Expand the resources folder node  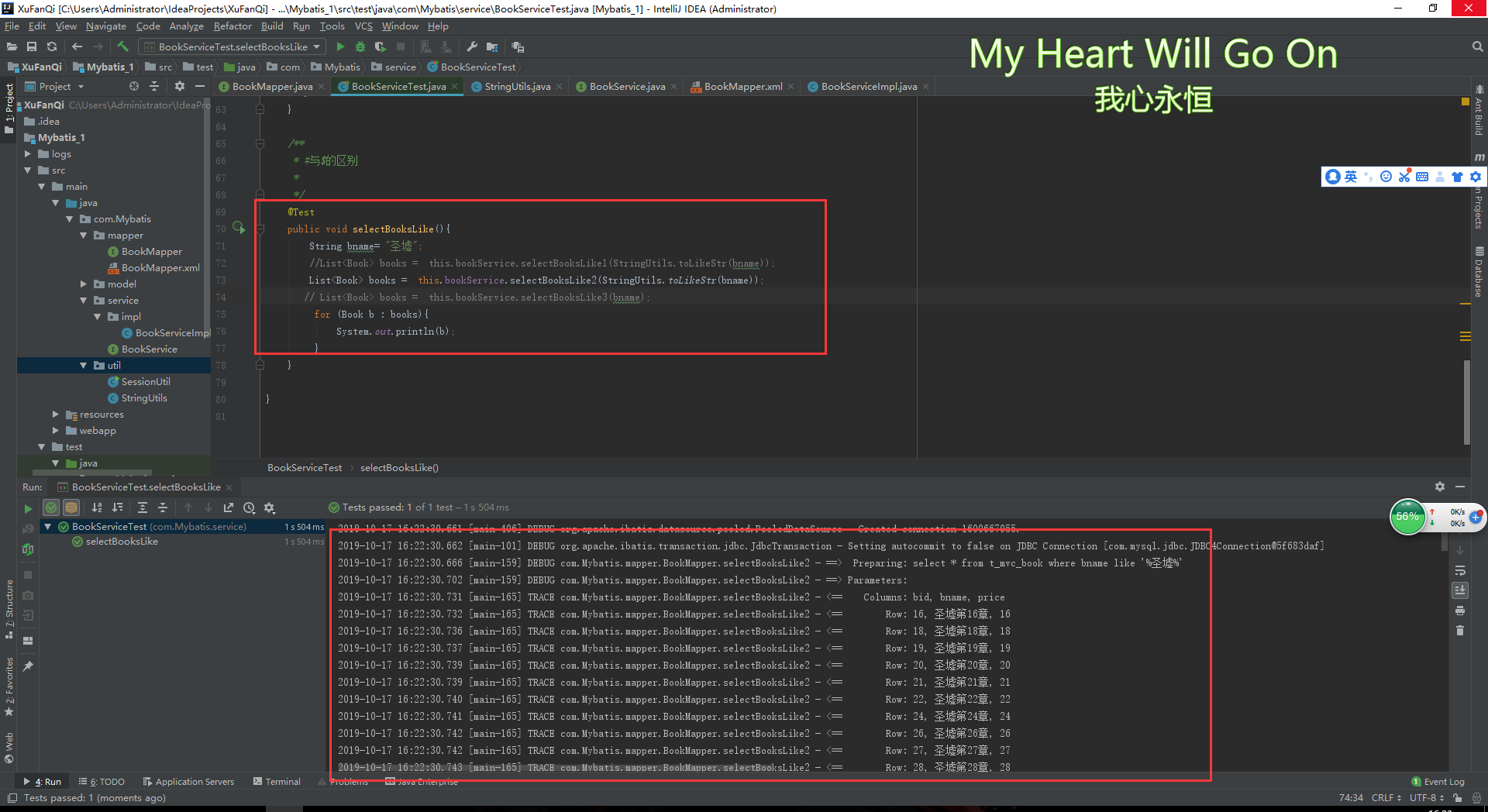click(x=56, y=415)
